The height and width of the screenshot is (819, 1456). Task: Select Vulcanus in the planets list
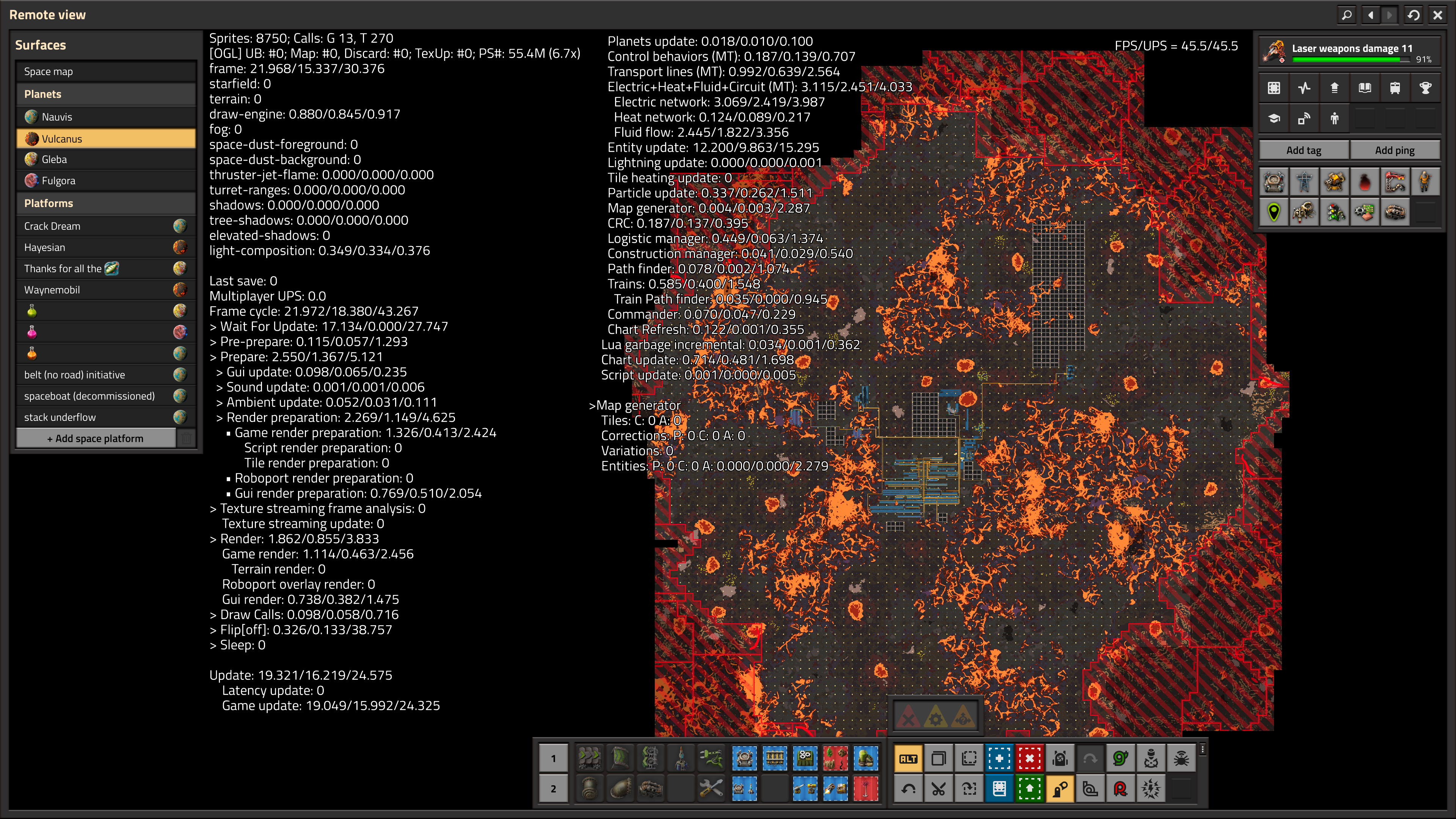(x=106, y=138)
